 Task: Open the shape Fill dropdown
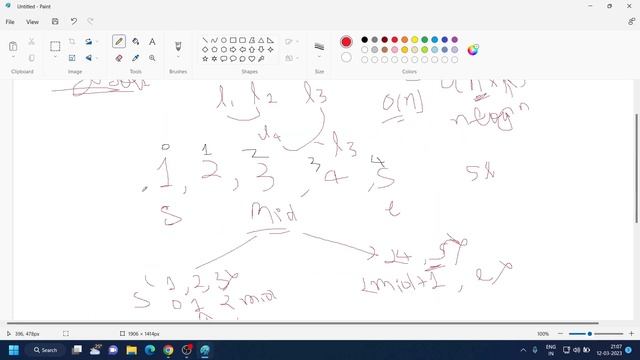click(292, 58)
